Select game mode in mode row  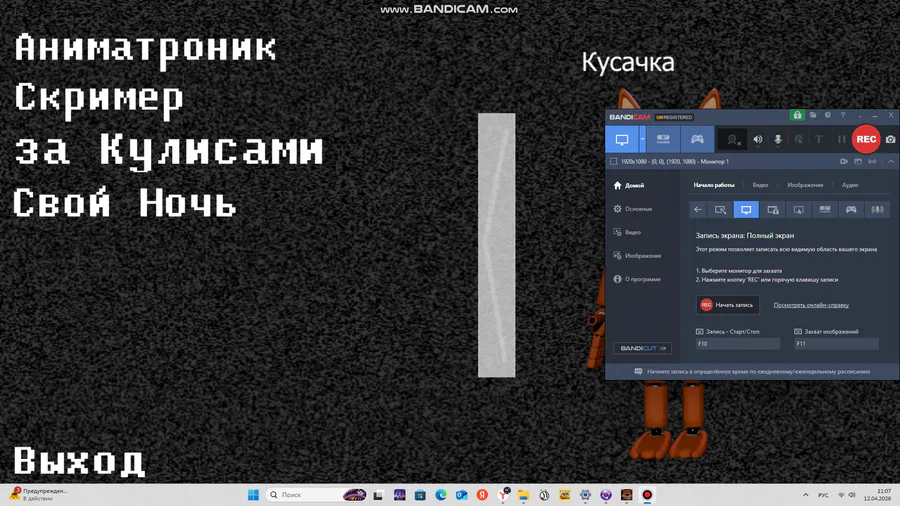click(851, 209)
